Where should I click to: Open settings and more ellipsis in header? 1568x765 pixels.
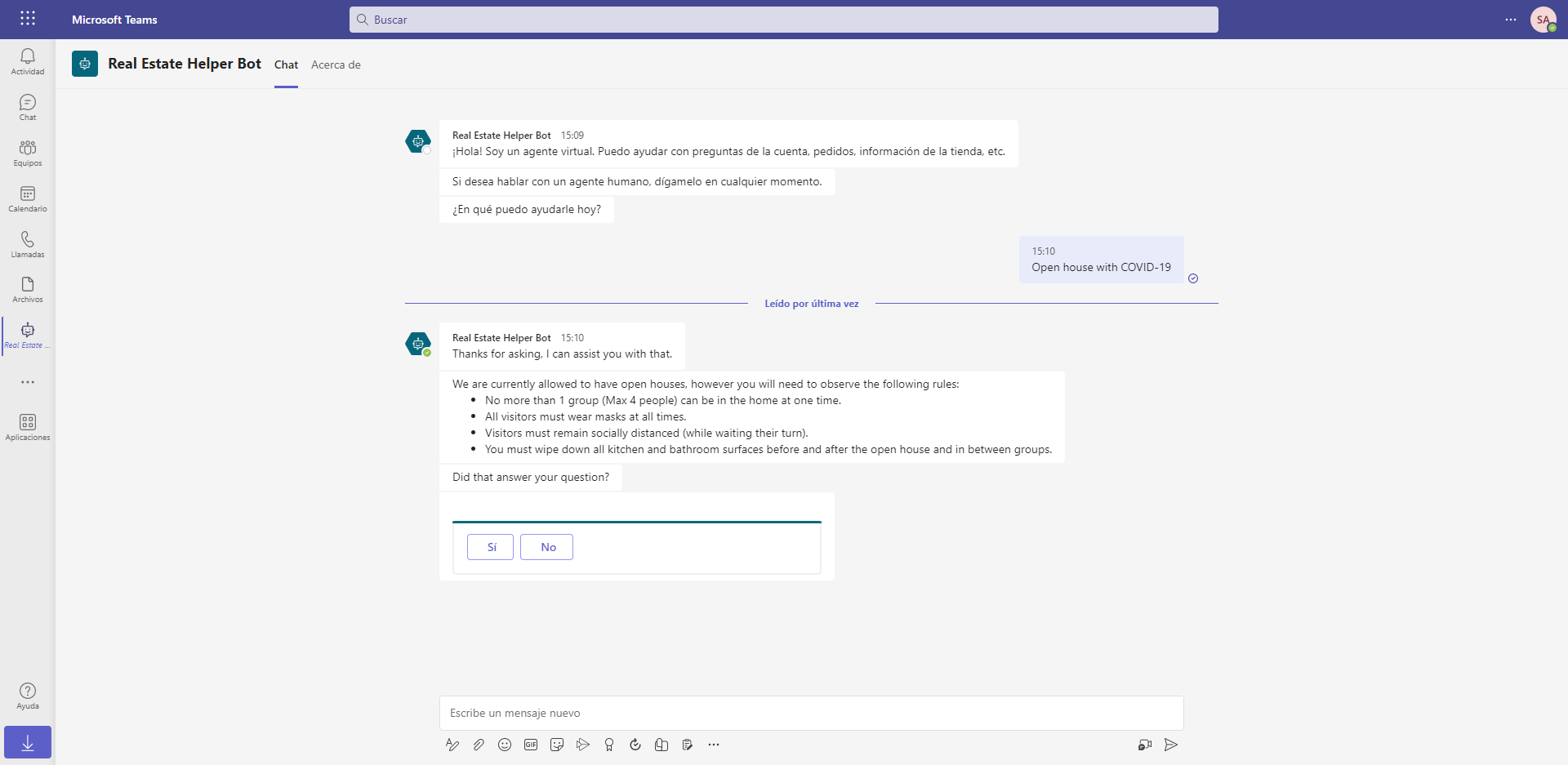(1511, 20)
